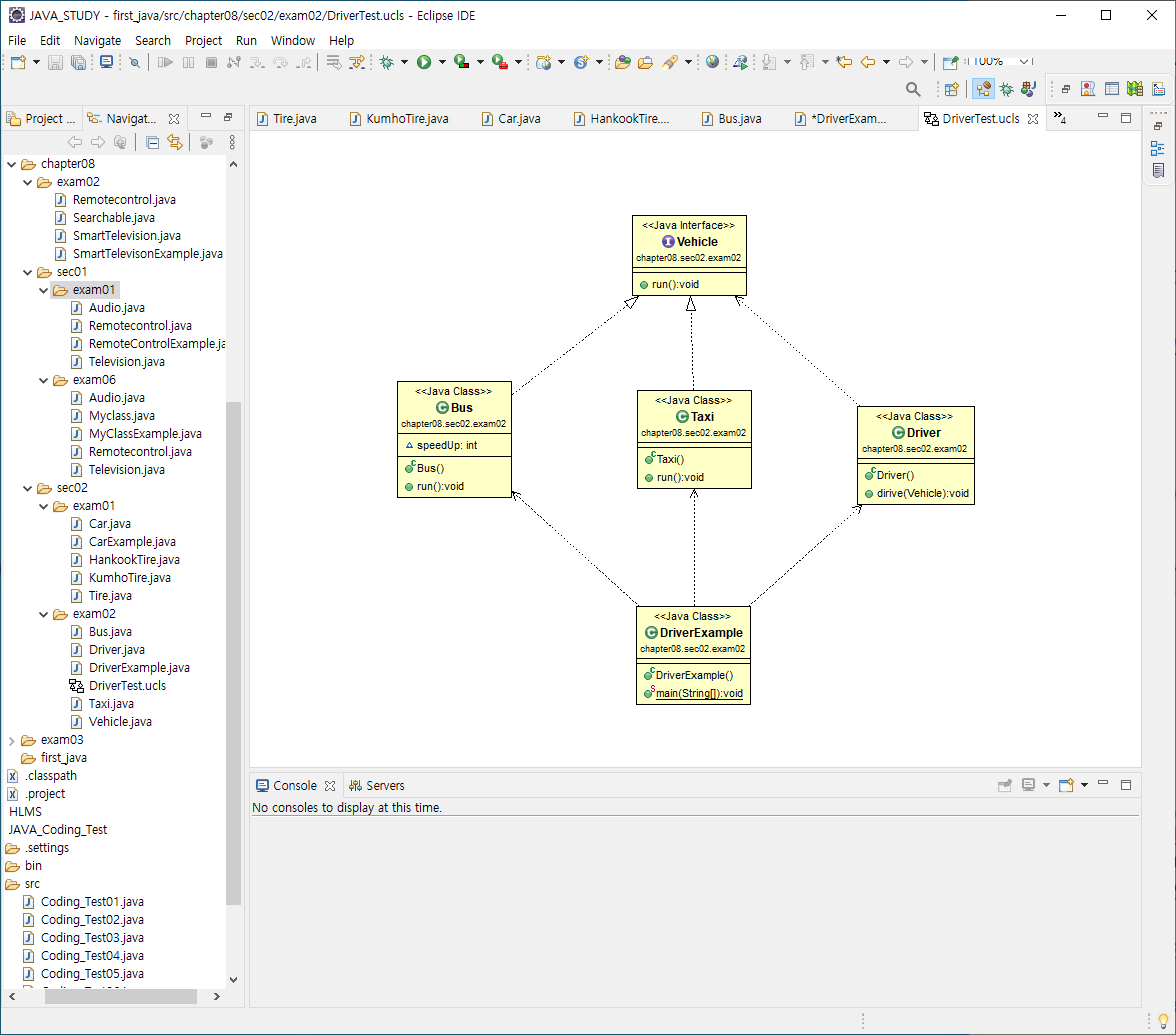
Task: Open the Terminal console toolbar icon
Action: pyautogui.click(x=106, y=62)
